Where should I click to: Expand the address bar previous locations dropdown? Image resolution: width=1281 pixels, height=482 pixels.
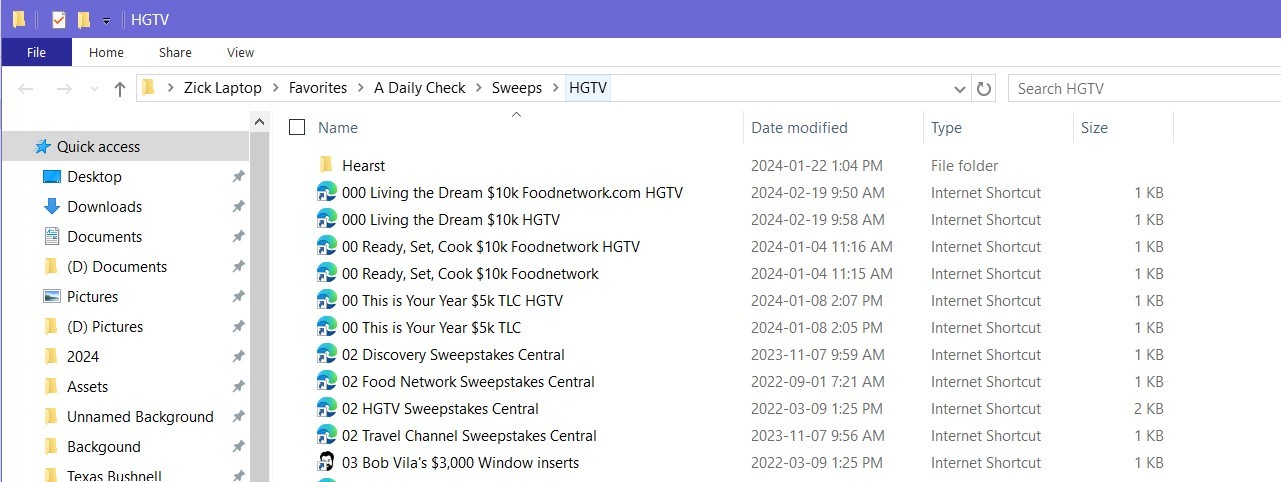[x=960, y=88]
